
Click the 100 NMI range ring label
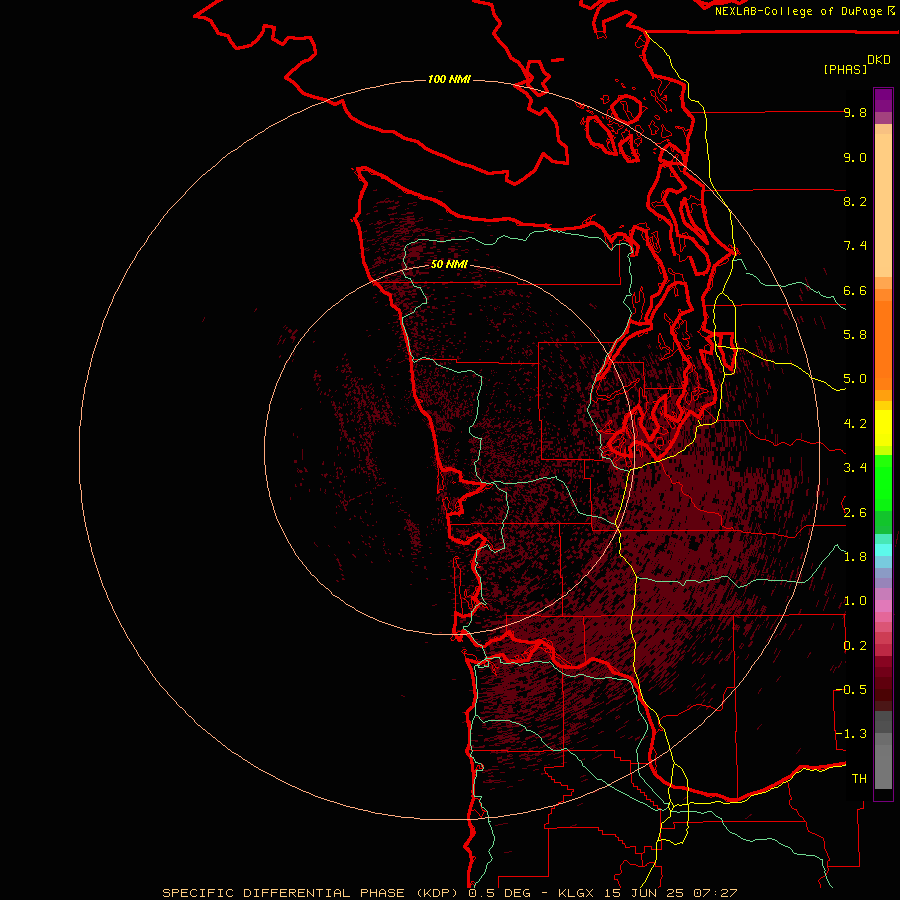(449, 79)
